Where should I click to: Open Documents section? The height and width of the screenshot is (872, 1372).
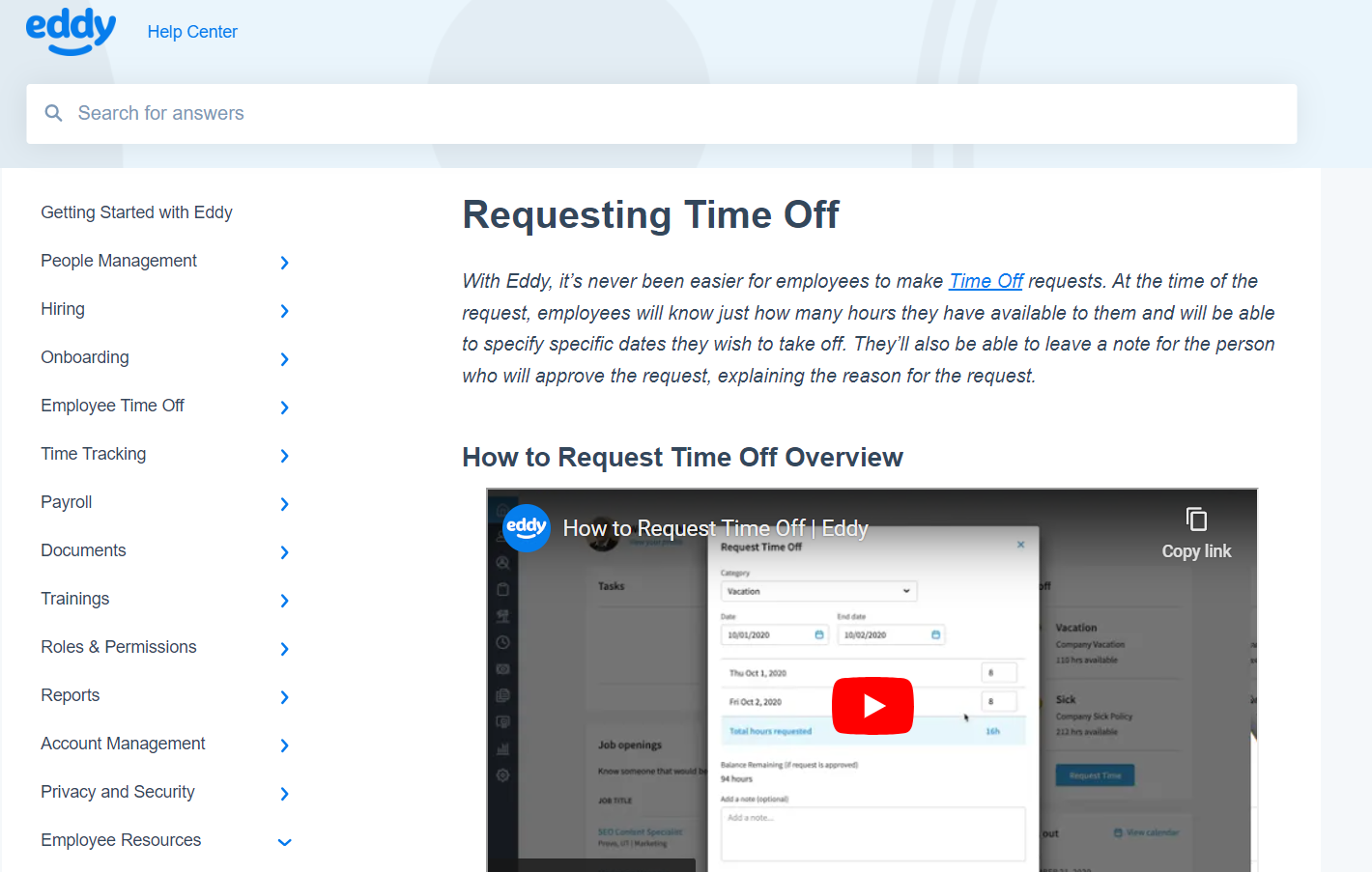coord(83,550)
